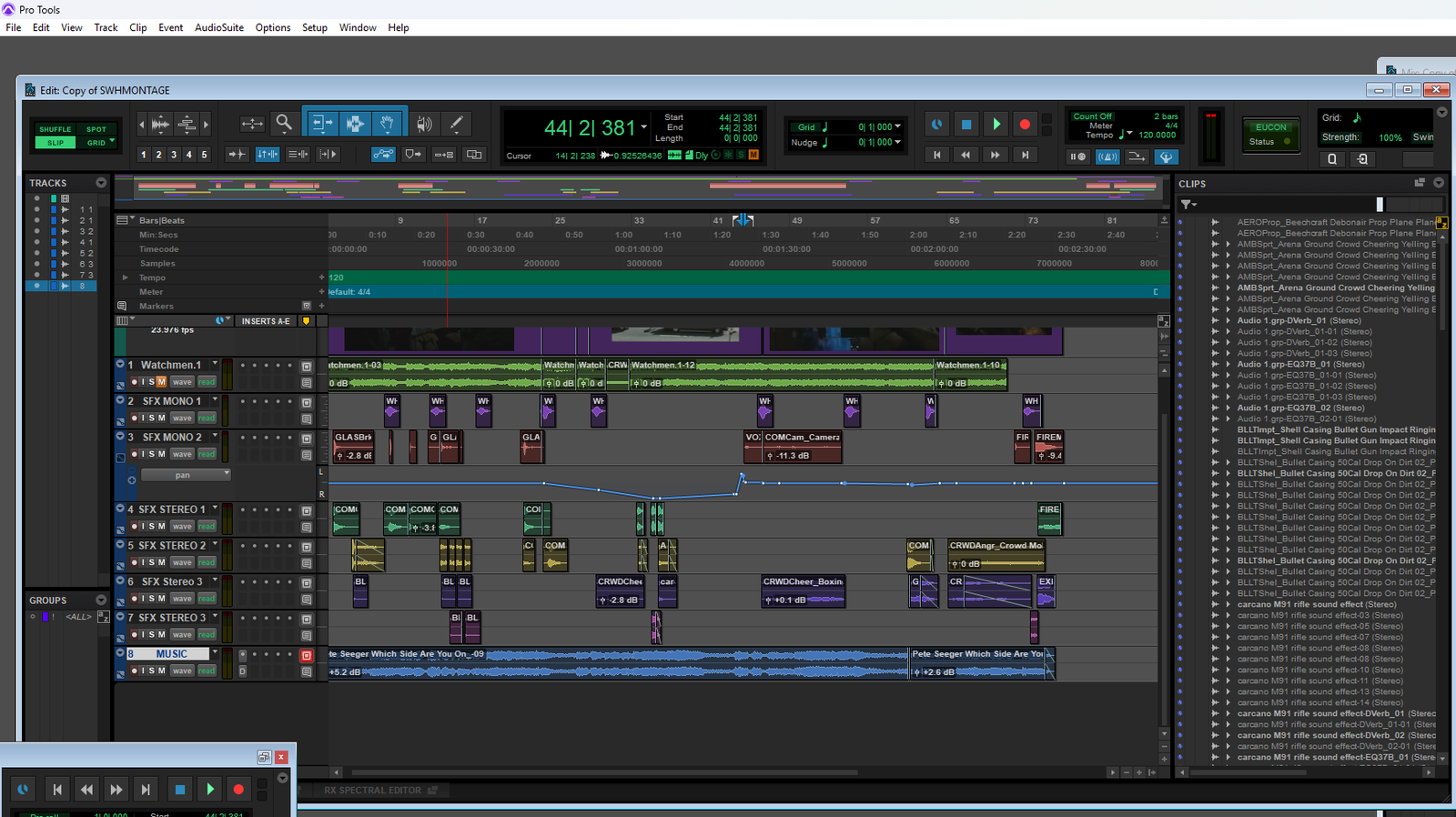Select the Grabber hand tool
This screenshot has height=817, width=1456.
tap(388, 123)
